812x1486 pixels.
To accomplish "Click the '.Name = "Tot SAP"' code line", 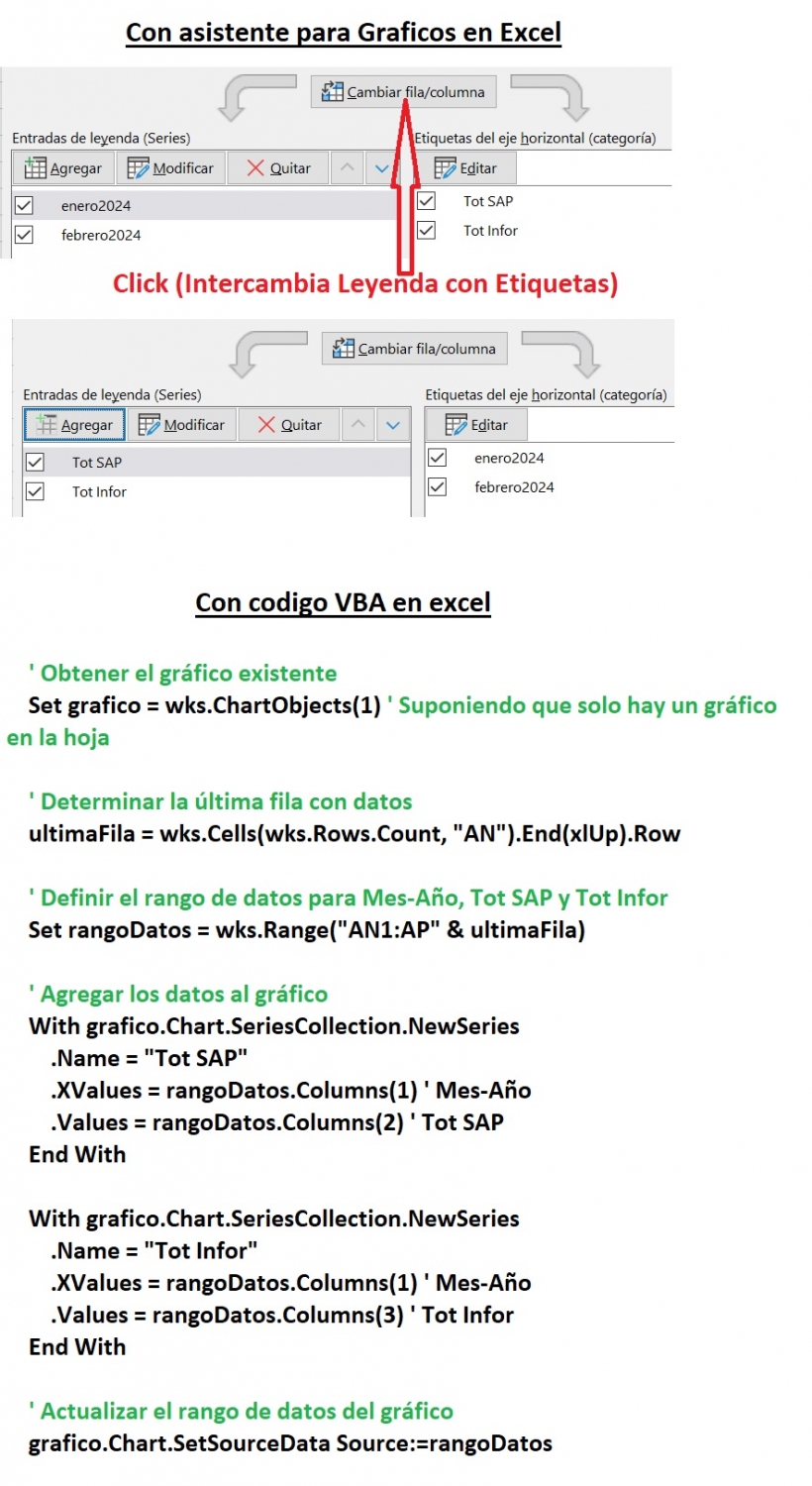I will [x=150, y=1058].
